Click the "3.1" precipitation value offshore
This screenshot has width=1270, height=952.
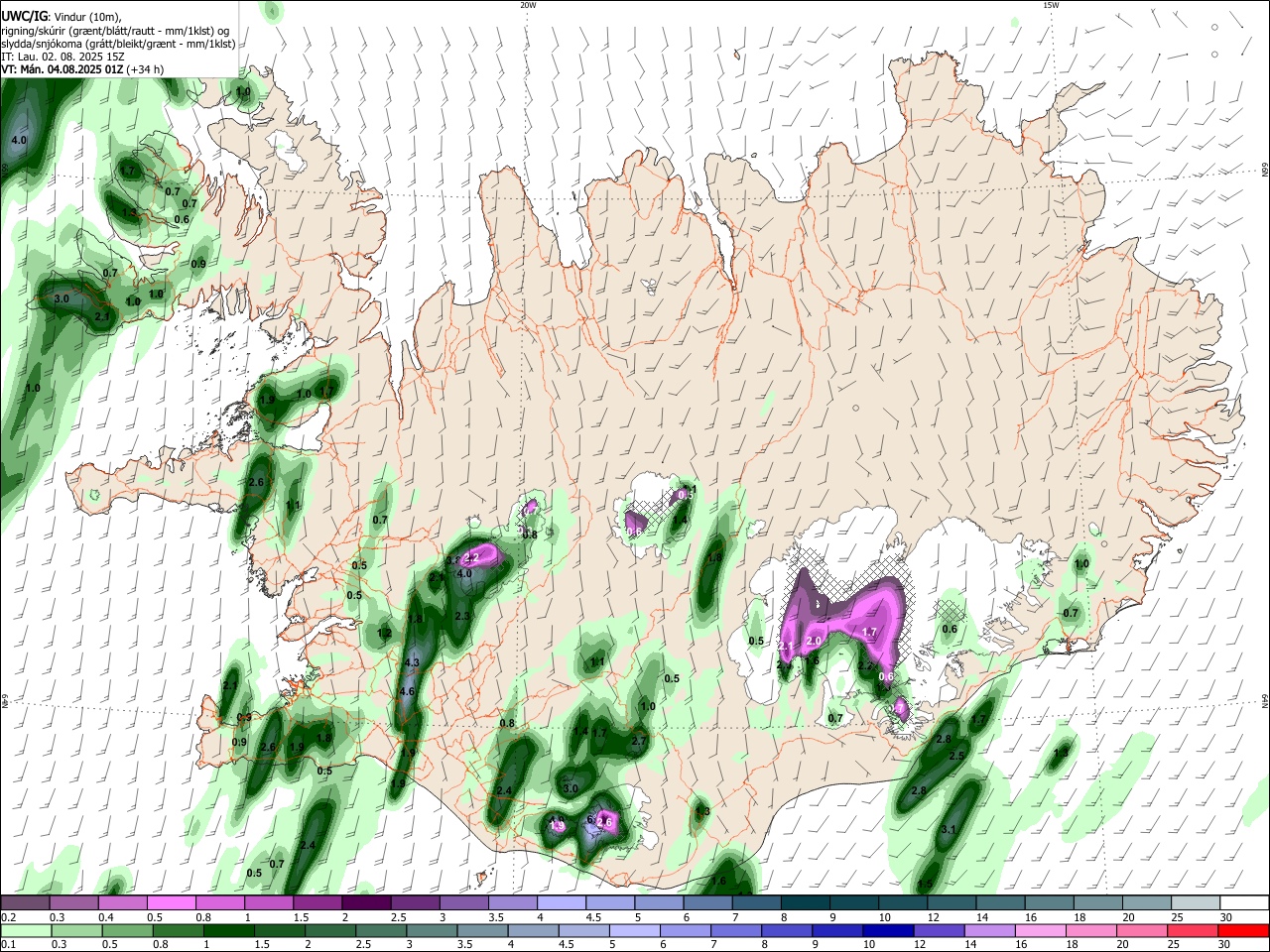coord(949,829)
